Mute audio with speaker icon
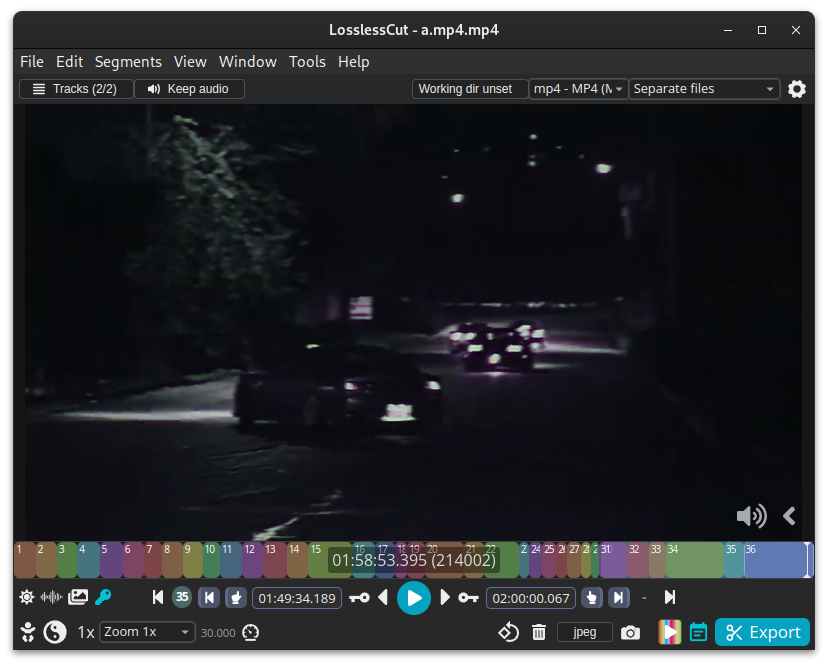 [x=751, y=515]
